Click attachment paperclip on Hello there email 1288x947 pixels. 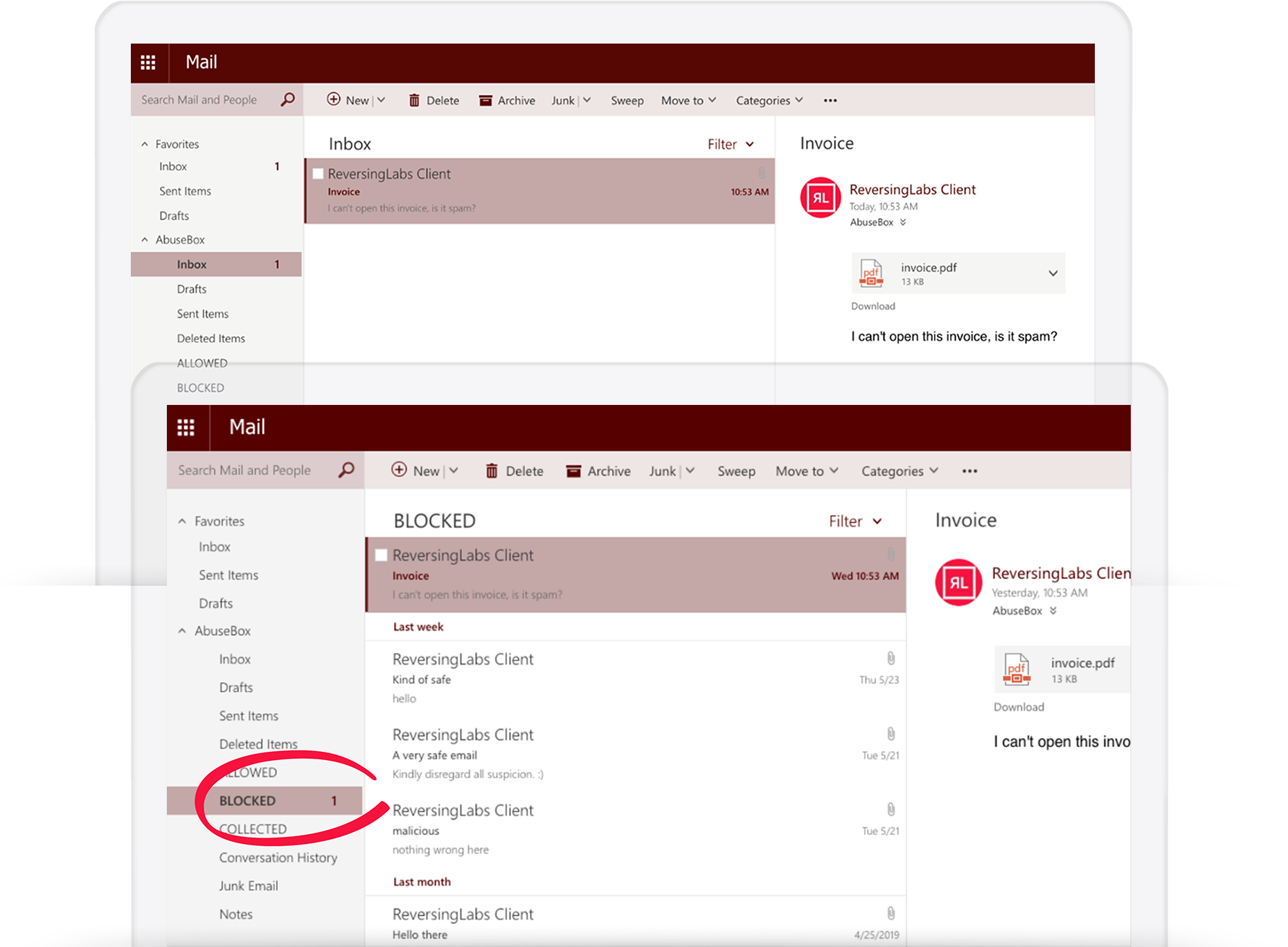point(891,913)
